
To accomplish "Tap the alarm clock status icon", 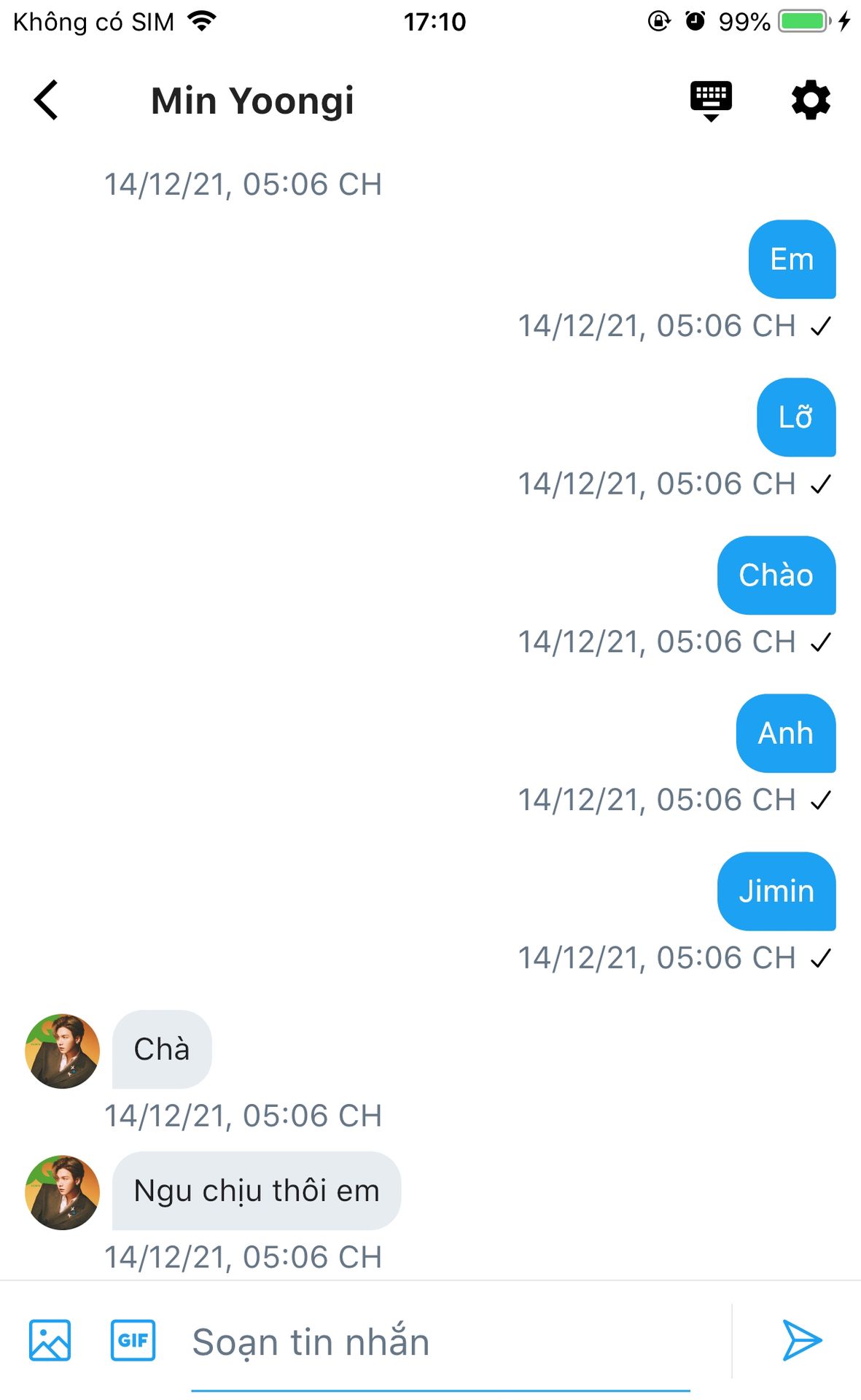I will point(696,21).
